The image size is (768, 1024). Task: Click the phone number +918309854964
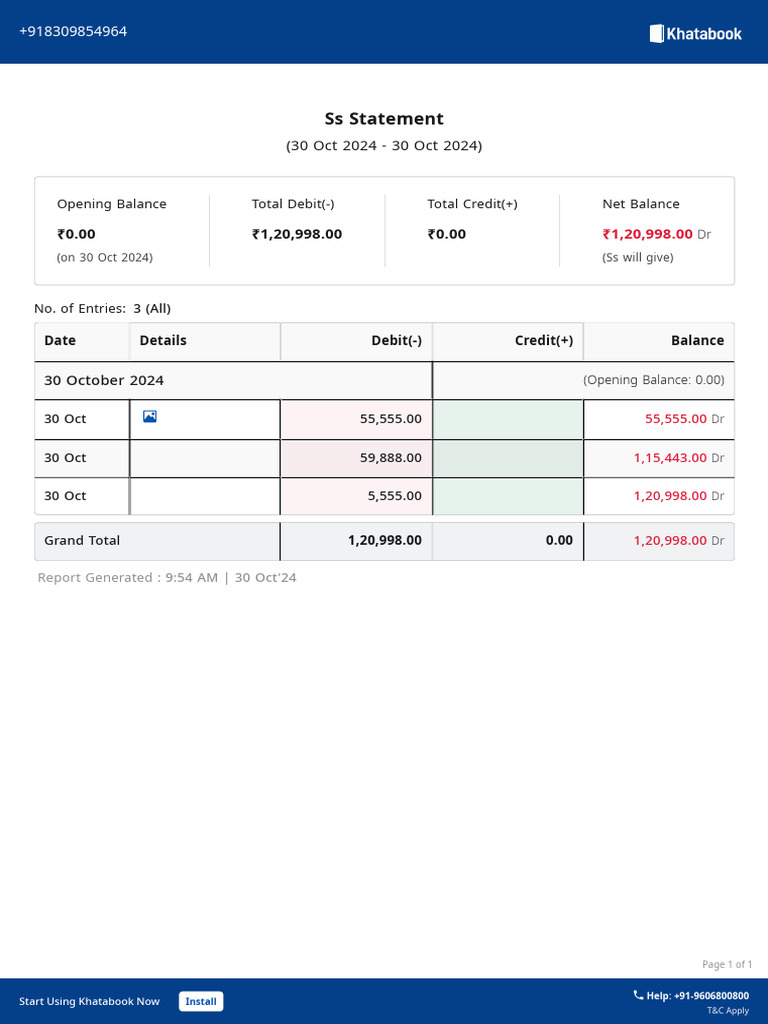(73, 31)
